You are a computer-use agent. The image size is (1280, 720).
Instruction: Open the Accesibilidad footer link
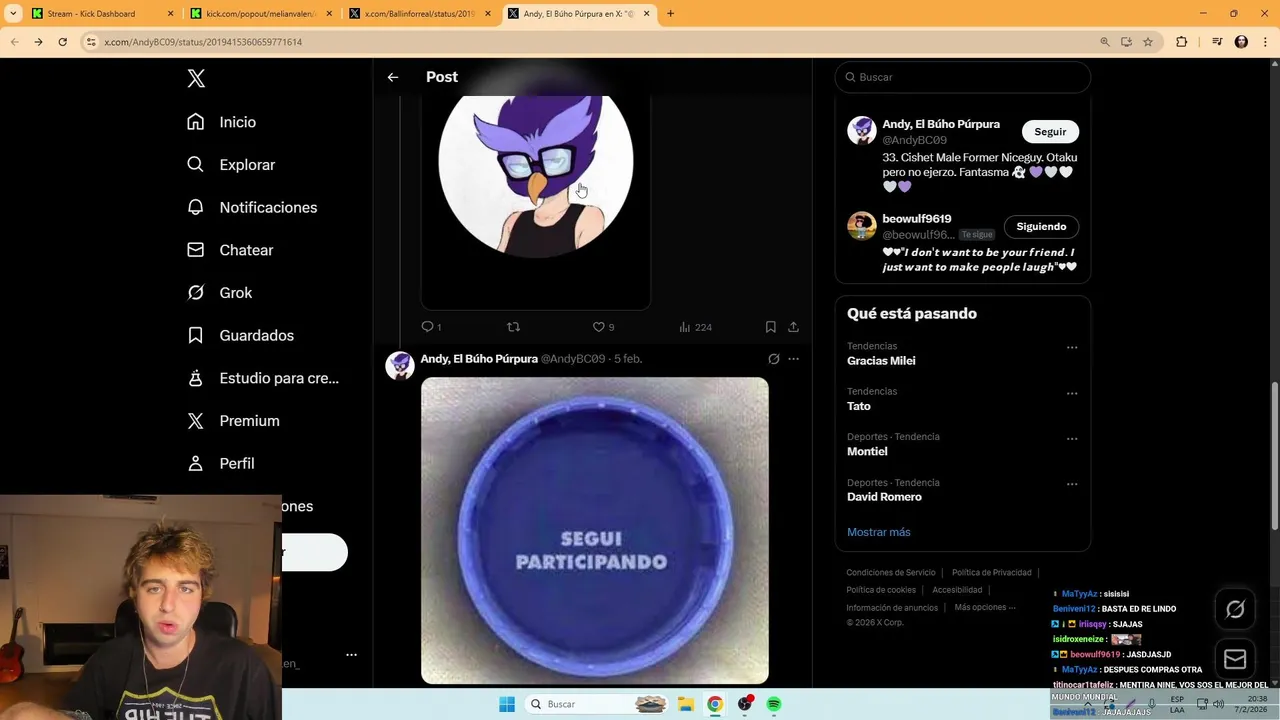click(957, 590)
